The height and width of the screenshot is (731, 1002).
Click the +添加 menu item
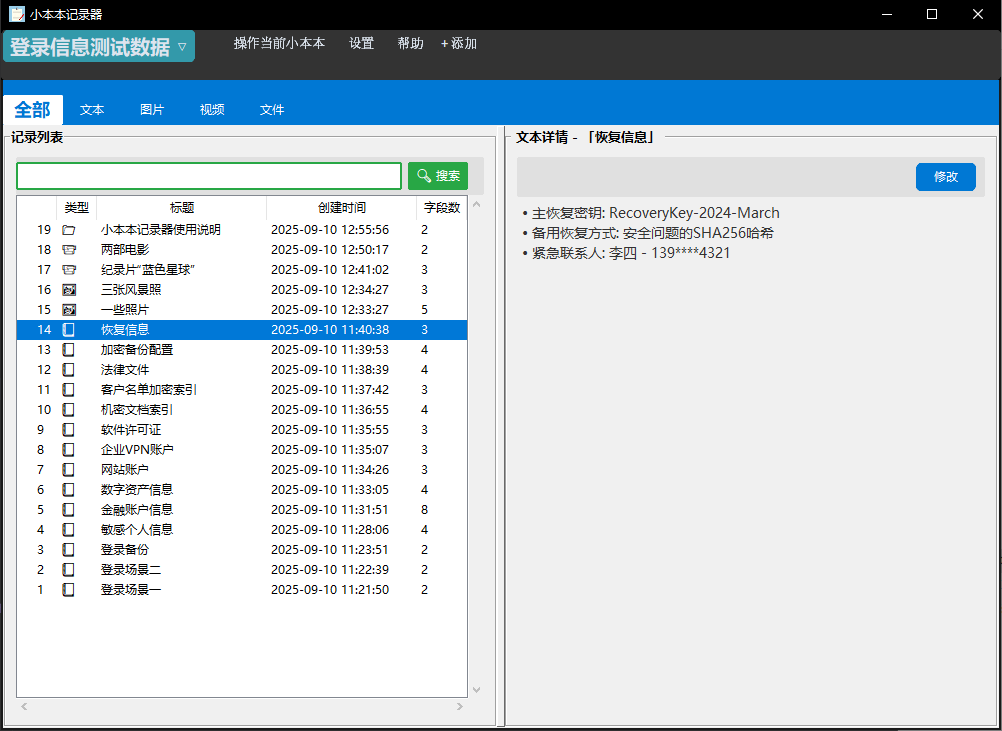point(459,44)
